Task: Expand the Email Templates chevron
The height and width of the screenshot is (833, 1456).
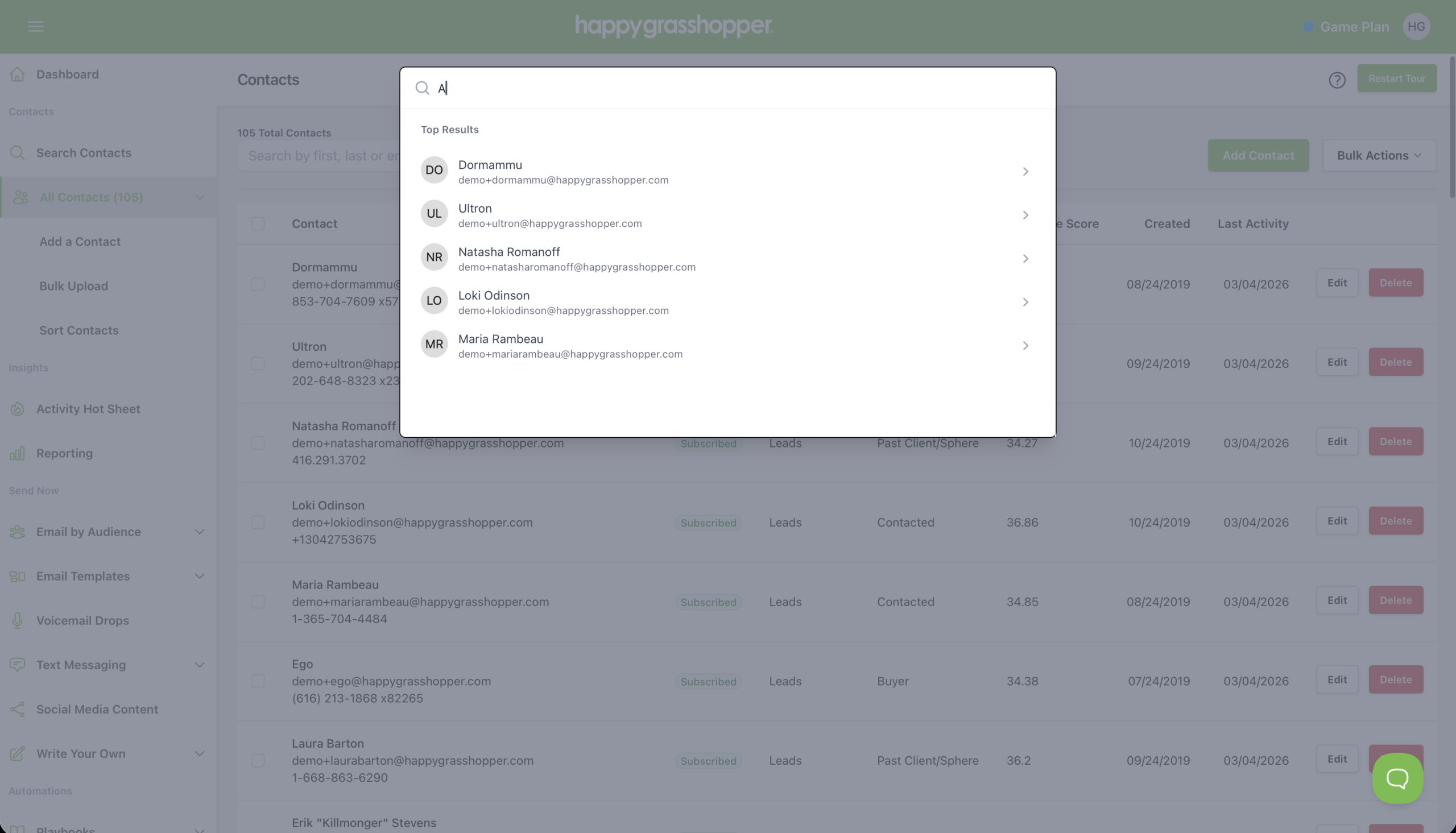Action: [x=199, y=576]
